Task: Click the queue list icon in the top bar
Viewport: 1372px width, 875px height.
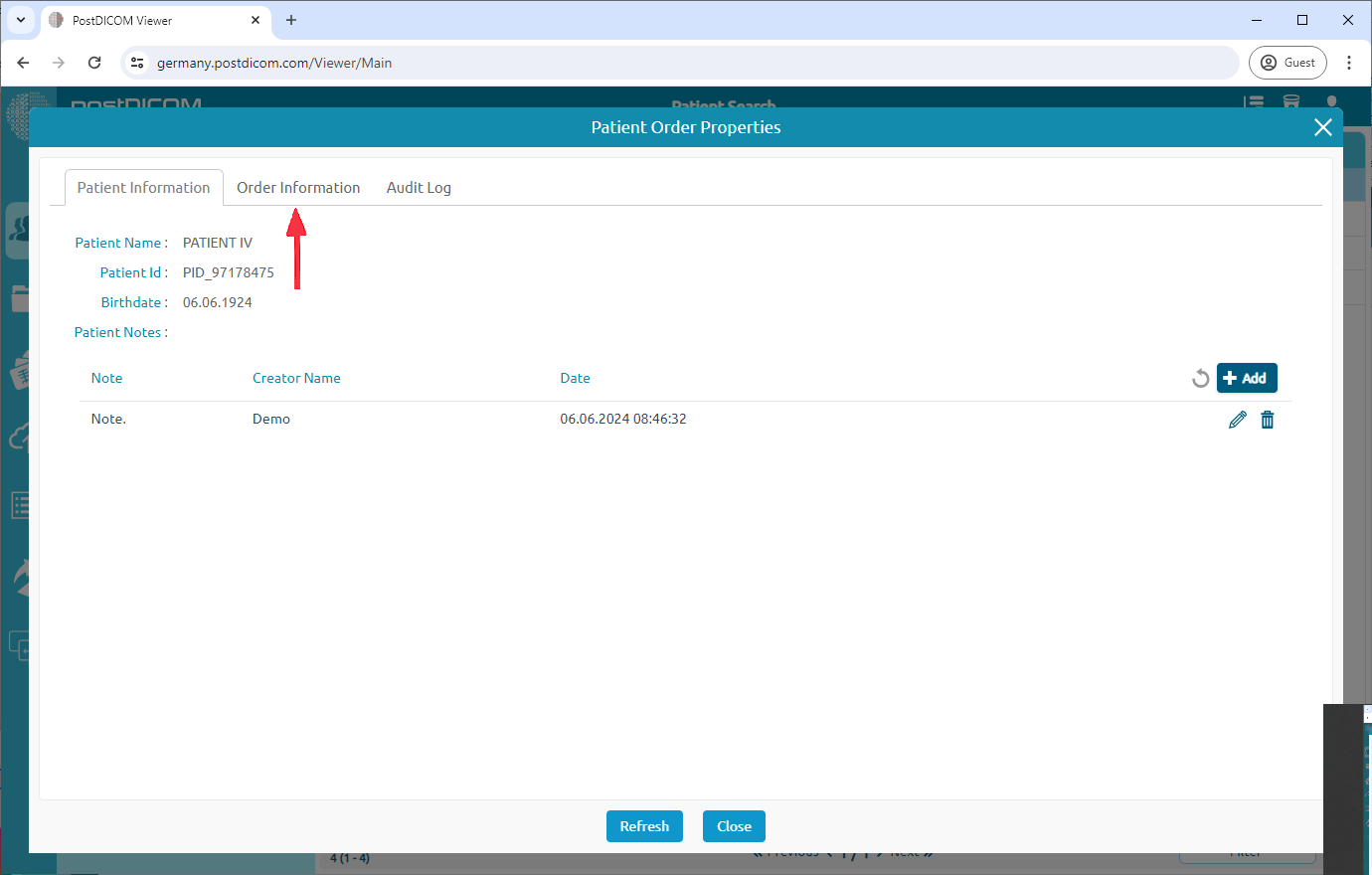Action: pyautogui.click(x=1254, y=102)
